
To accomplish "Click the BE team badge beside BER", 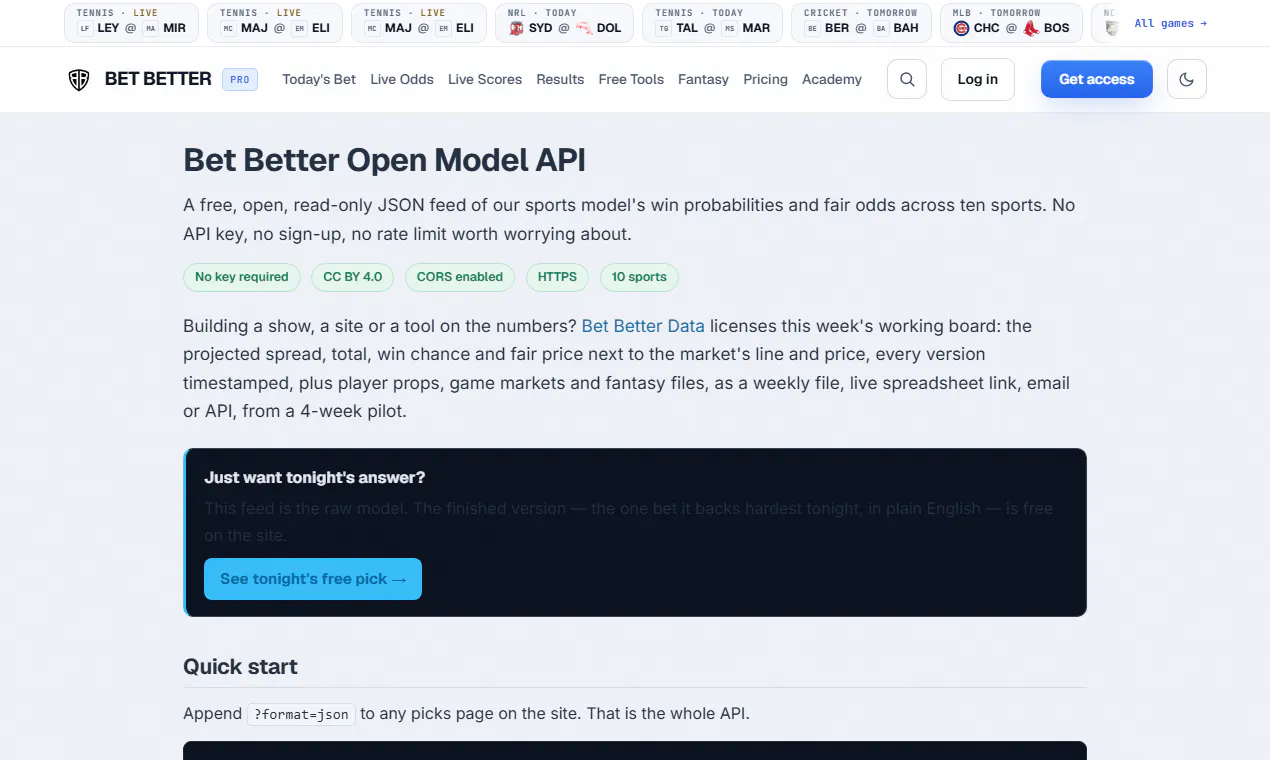I will 813,28.
